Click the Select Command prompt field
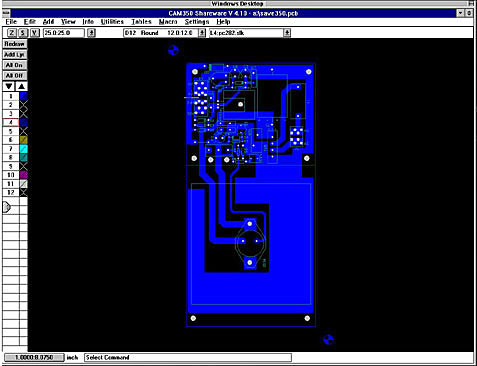Viewport: 477px width, 366px height. coord(188,357)
